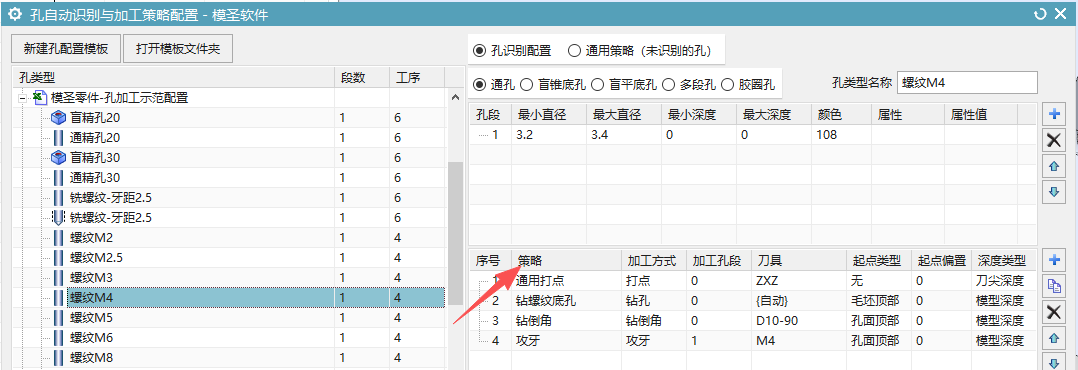Image resolution: width=1078 pixels, height=370 pixels.
Task: Click the refresh icon in title bar
Action: tap(1041, 13)
